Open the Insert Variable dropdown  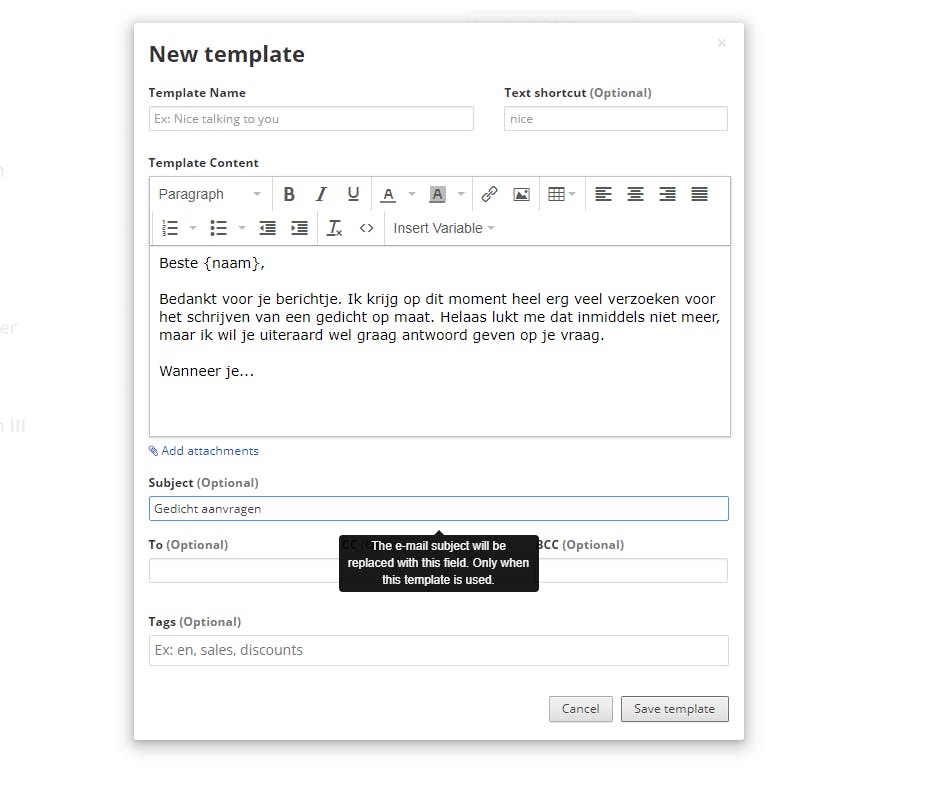click(443, 228)
